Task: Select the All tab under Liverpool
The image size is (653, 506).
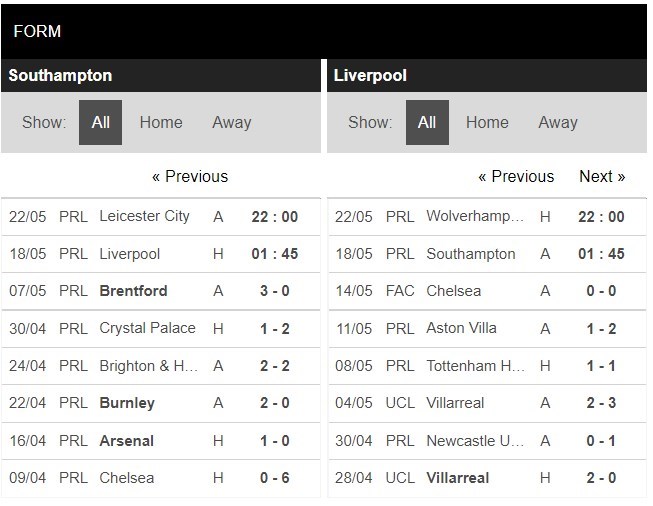Action: pos(427,122)
